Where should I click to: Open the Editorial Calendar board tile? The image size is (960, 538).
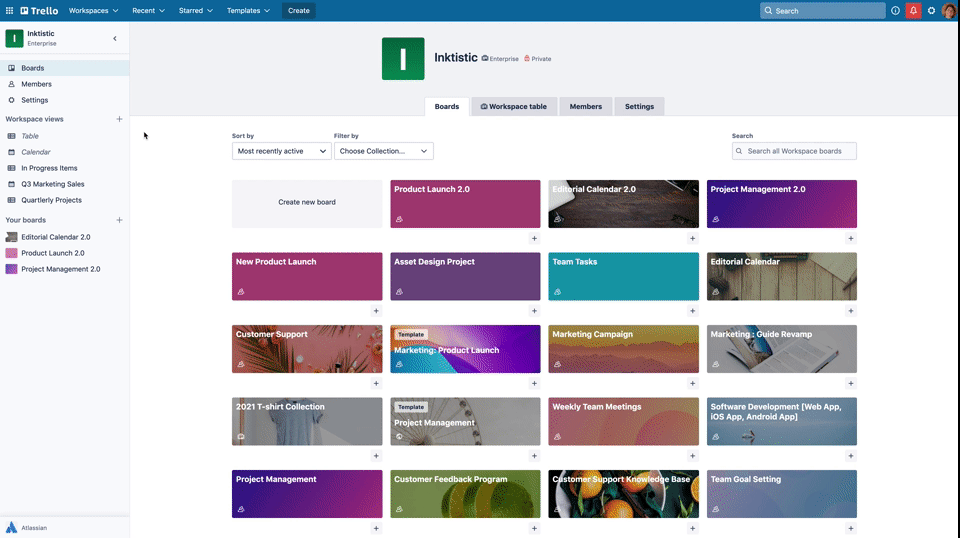click(x=782, y=277)
